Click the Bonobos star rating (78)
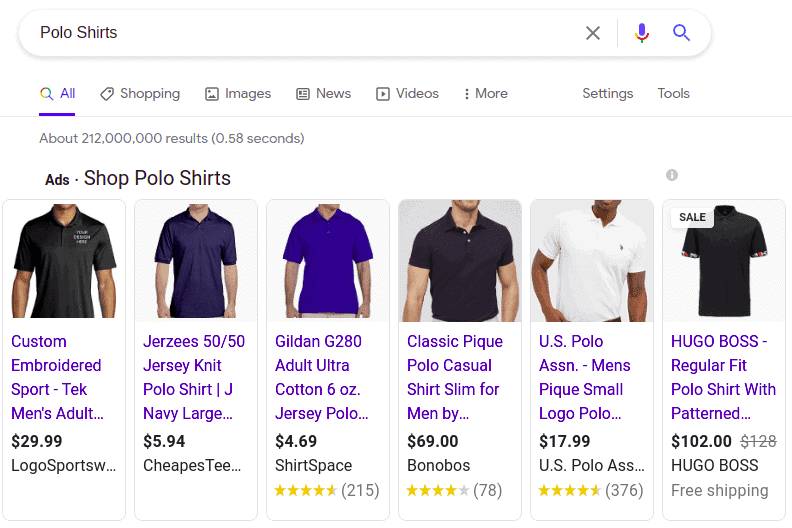The height and width of the screenshot is (528, 792). click(454, 490)
